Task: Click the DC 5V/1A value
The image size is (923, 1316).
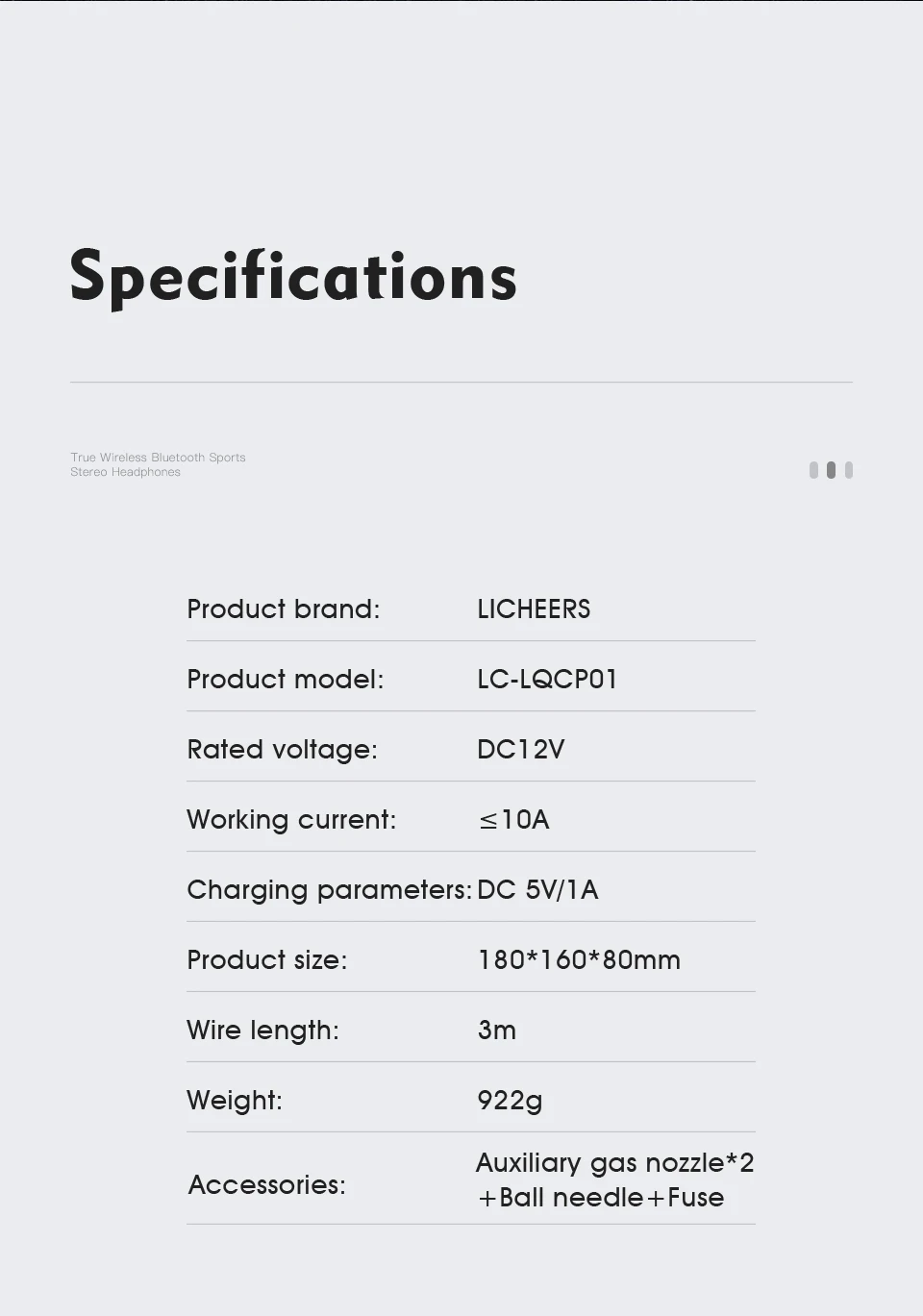Action: click(x=537, y=889)
